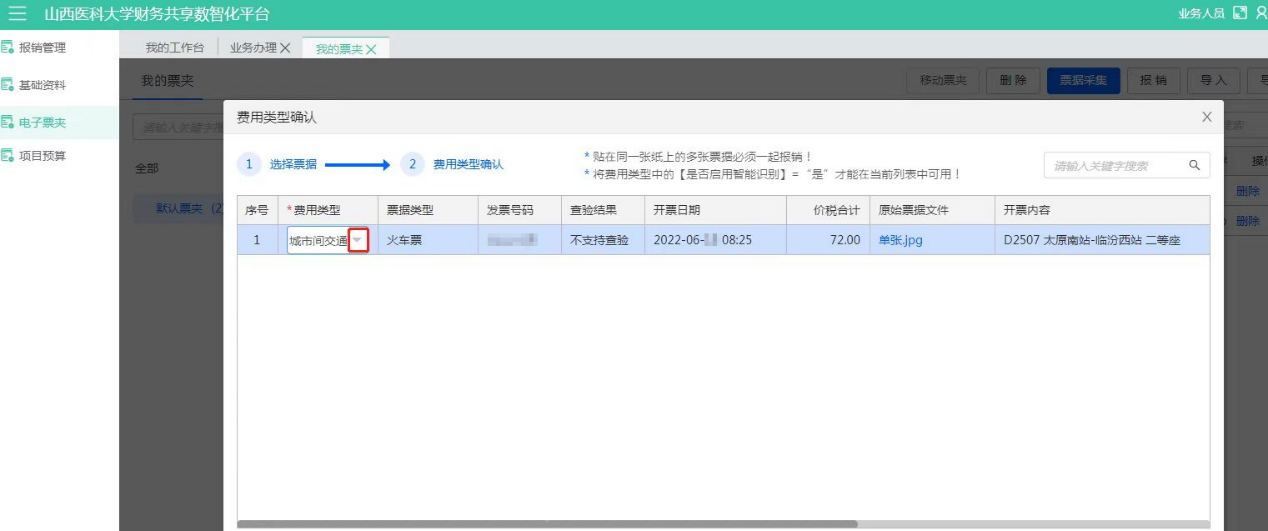The height and width of the screenshot is (531, 1268).
Task: Open the 单张.jpg original file link
Action: click(x=900, y=240)
